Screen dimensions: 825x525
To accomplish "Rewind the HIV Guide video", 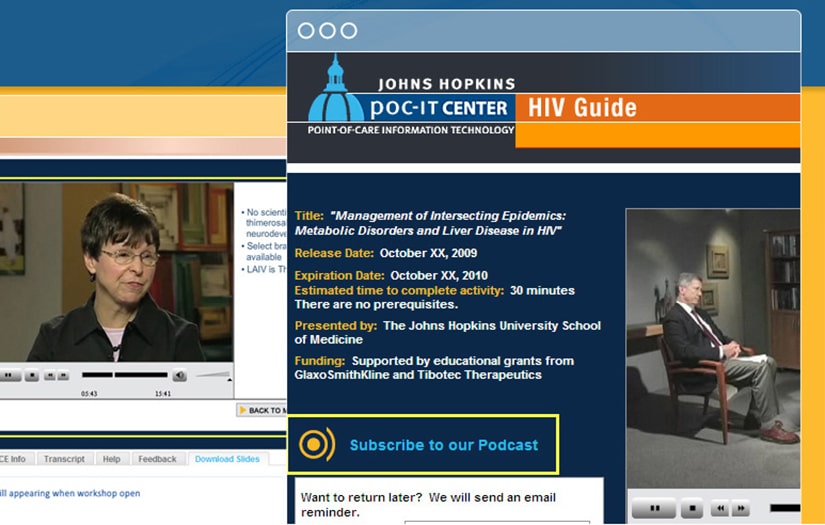I will pyautogui.click(x=720, y=508).
